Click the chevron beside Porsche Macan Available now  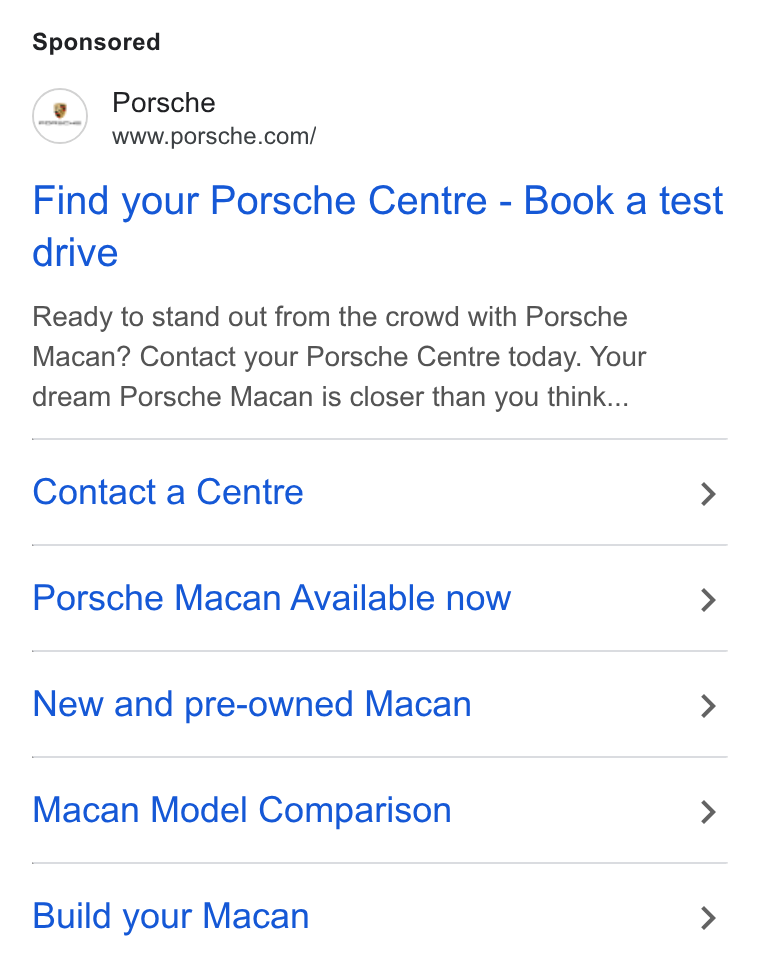click(x=708, y=600)
